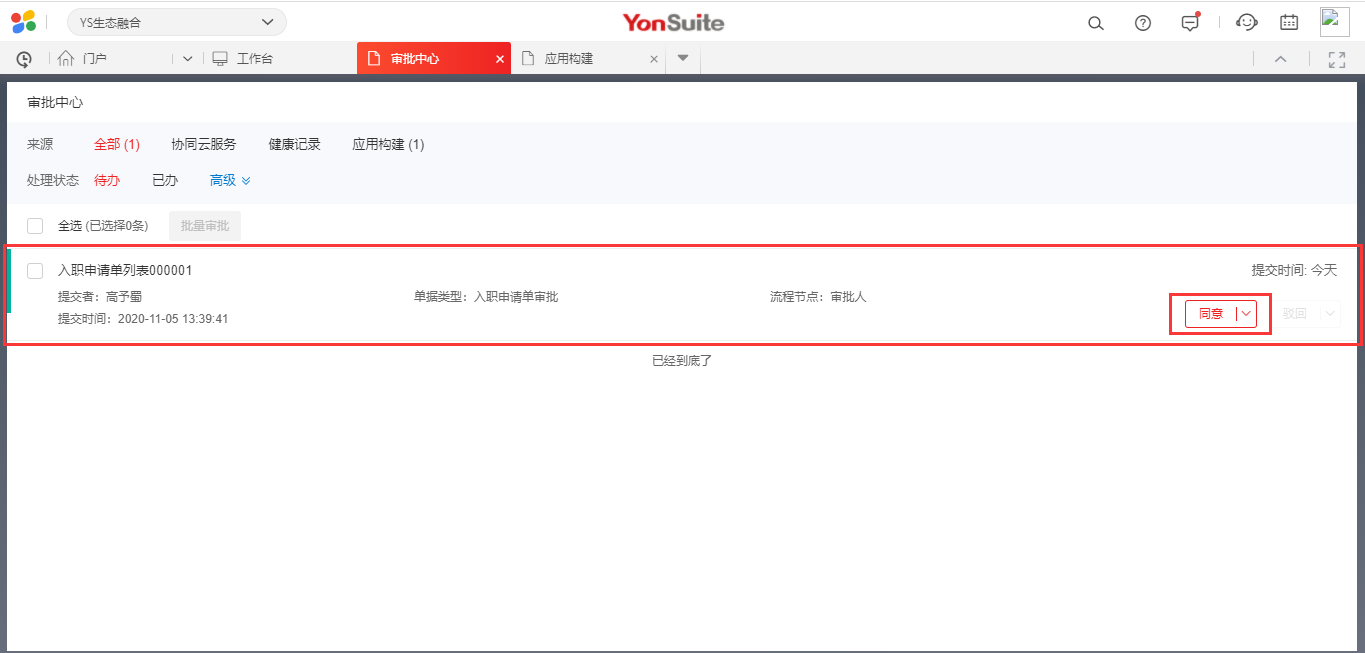Open the arrow beside 驳回 button
This screenshot has width=1365, height=653.
(1330, 313)
